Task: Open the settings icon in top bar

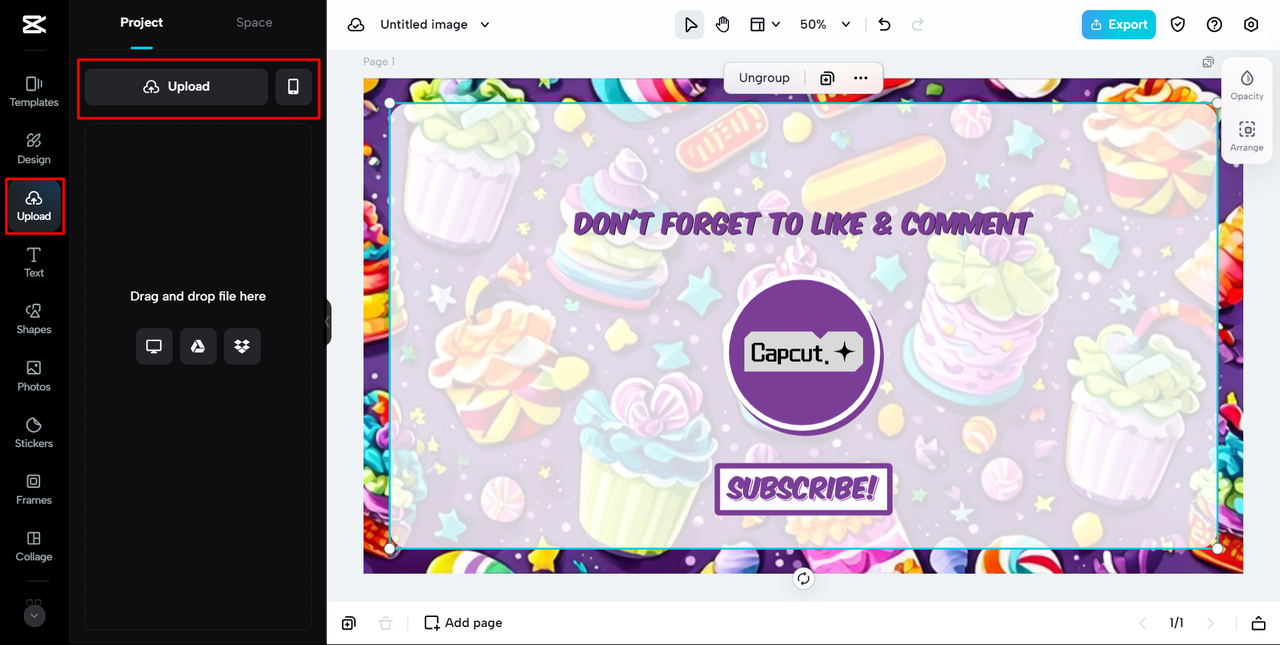Action: tap(1251, 25)
